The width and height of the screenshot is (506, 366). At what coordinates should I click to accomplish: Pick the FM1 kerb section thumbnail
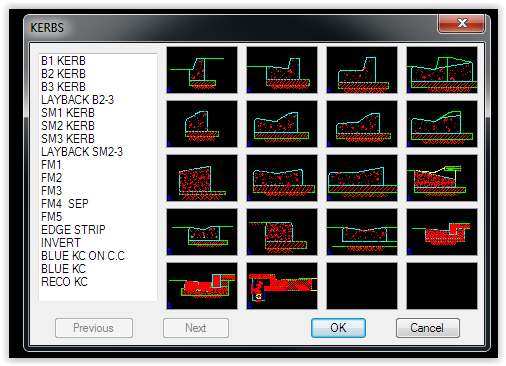202,178
